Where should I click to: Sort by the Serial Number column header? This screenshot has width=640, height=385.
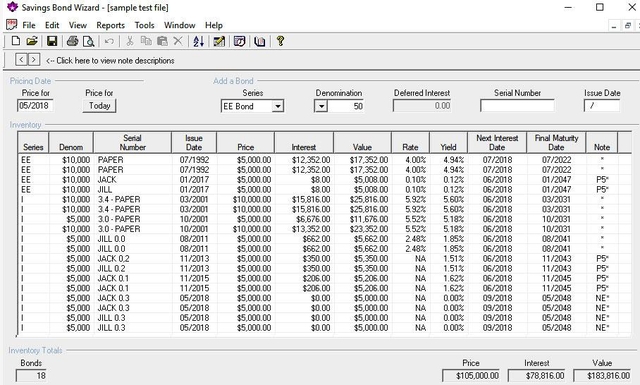[132, 142]
